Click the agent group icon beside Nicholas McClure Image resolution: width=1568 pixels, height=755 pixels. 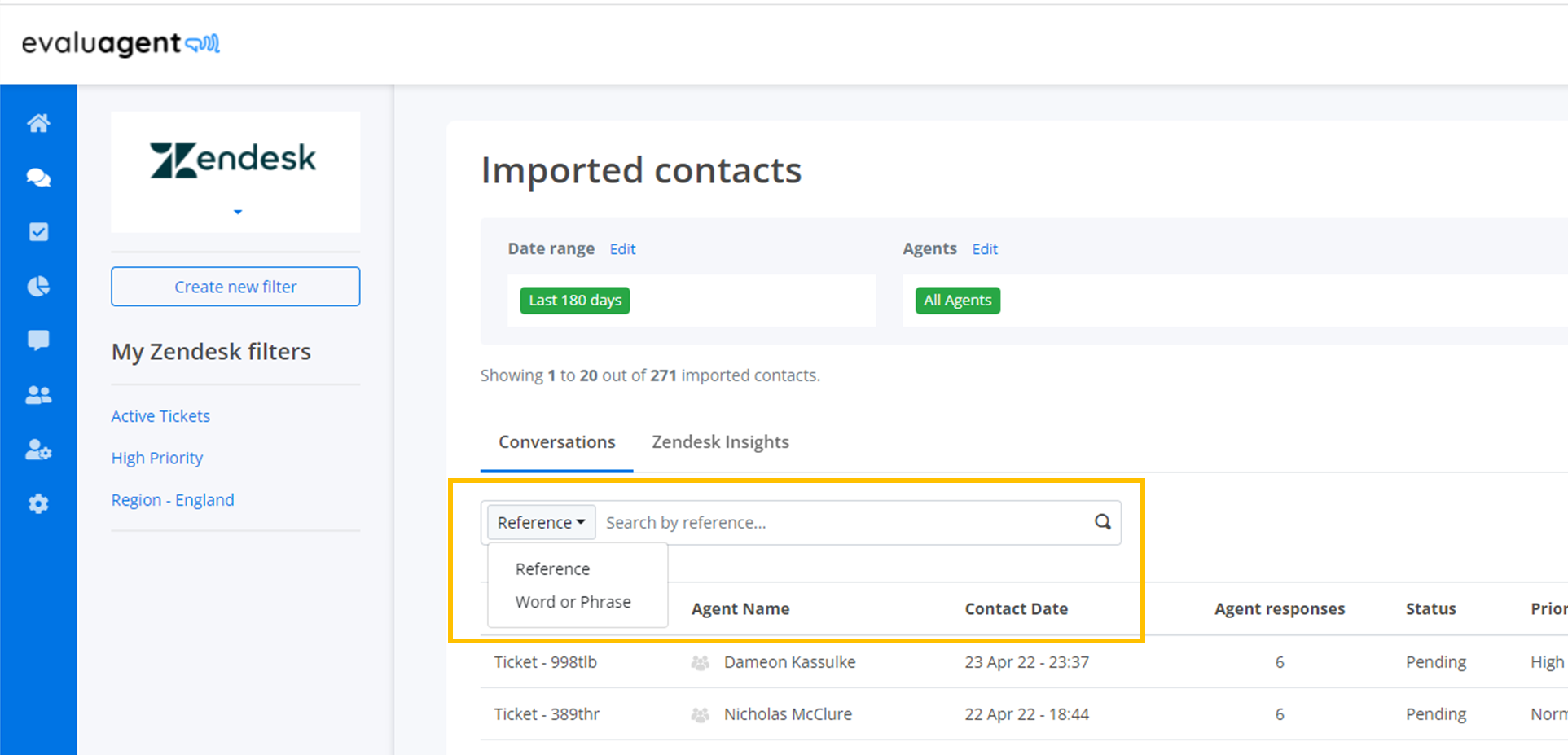[700, 715]
